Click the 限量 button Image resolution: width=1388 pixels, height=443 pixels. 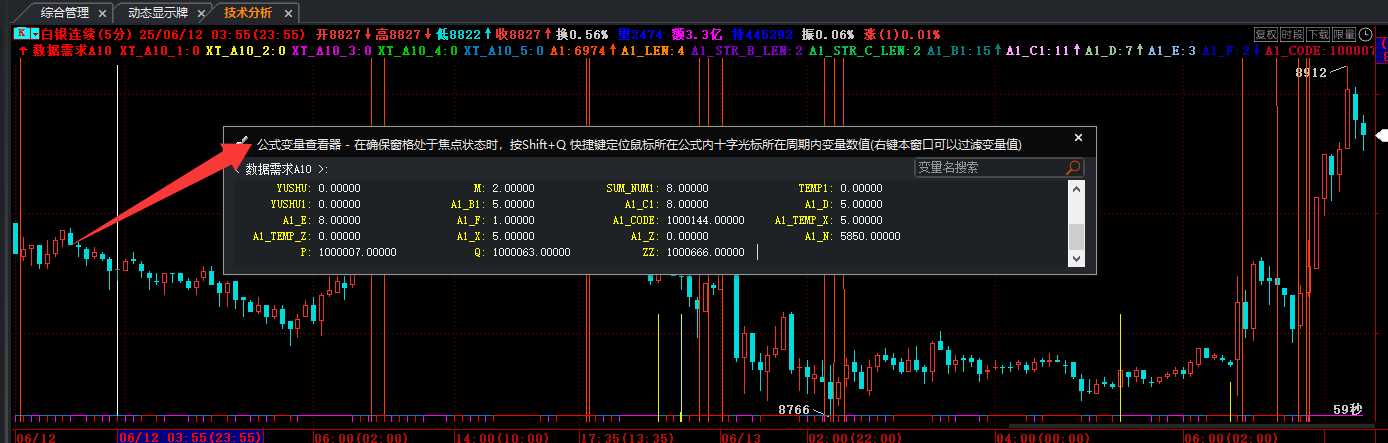pyautogui.click(x=1344, y=34)
